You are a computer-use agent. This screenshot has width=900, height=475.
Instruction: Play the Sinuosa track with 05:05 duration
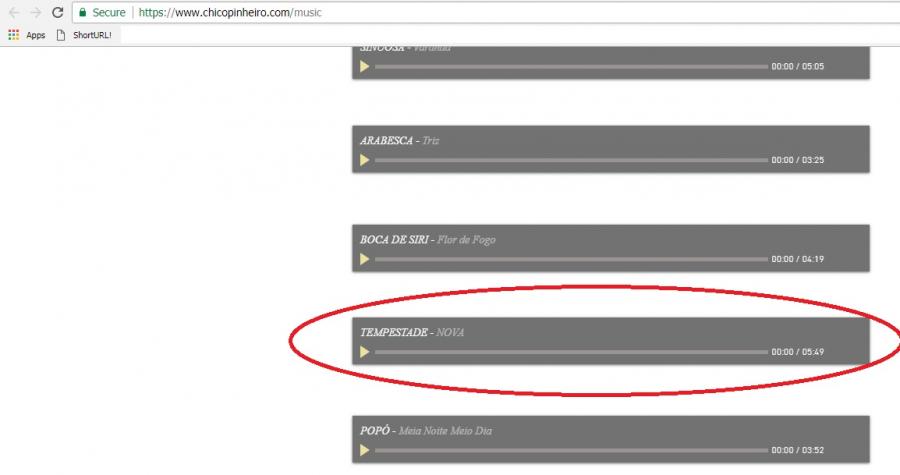[x=364, y=67]
